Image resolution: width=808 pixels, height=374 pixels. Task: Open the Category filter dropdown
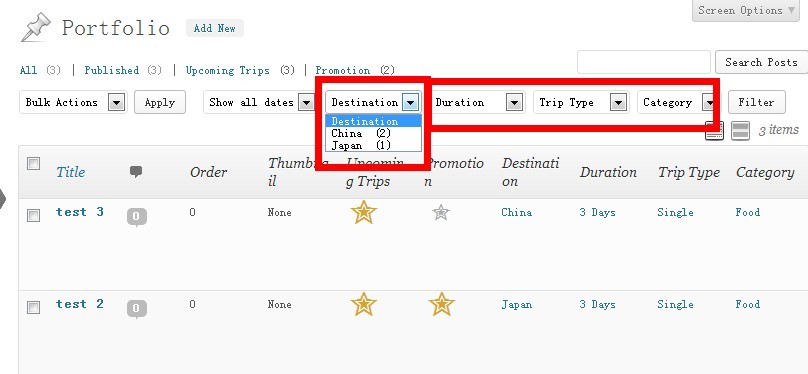point(678,102)
